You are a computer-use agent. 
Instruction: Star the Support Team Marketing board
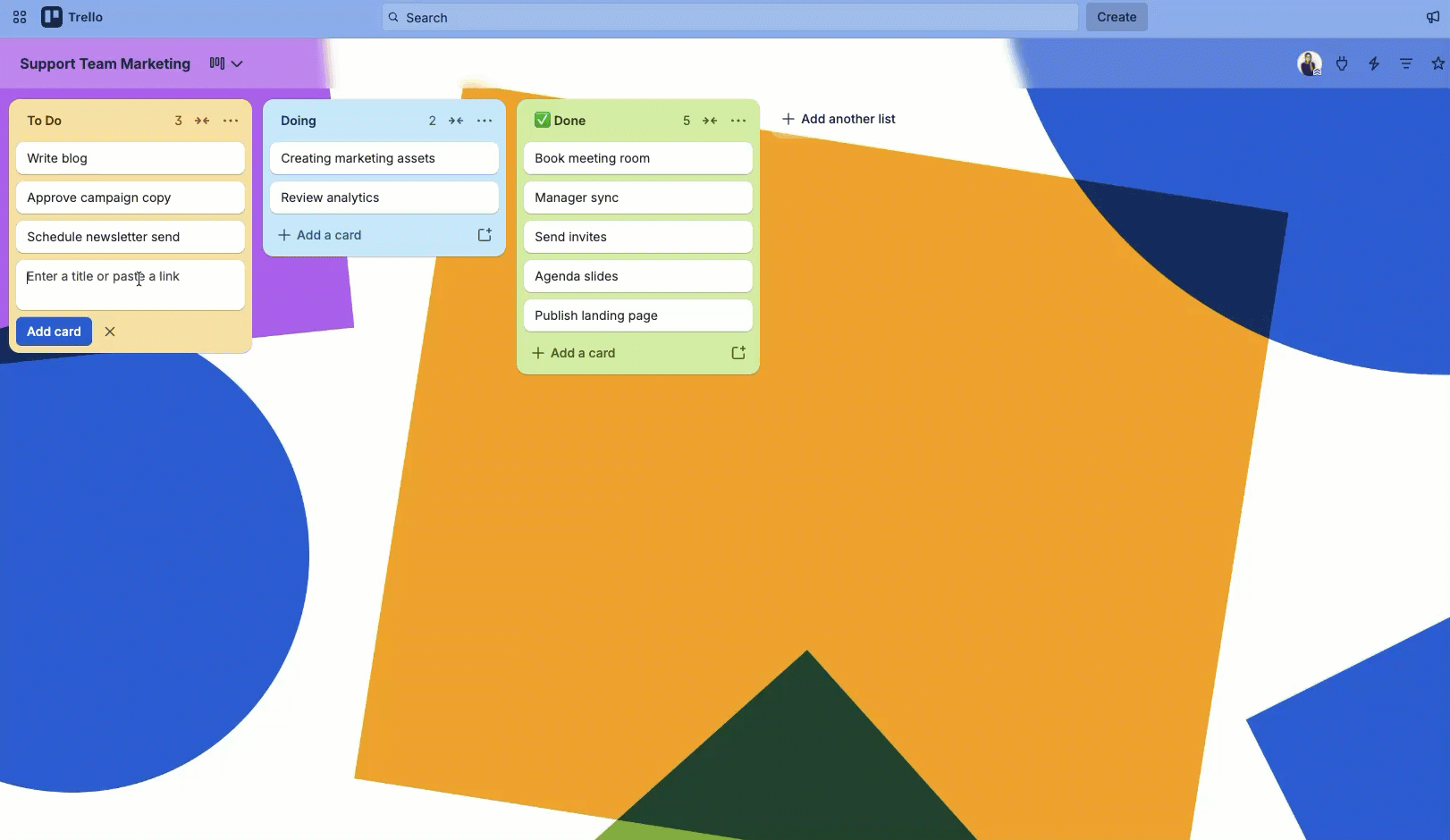tap(1437, 63)
